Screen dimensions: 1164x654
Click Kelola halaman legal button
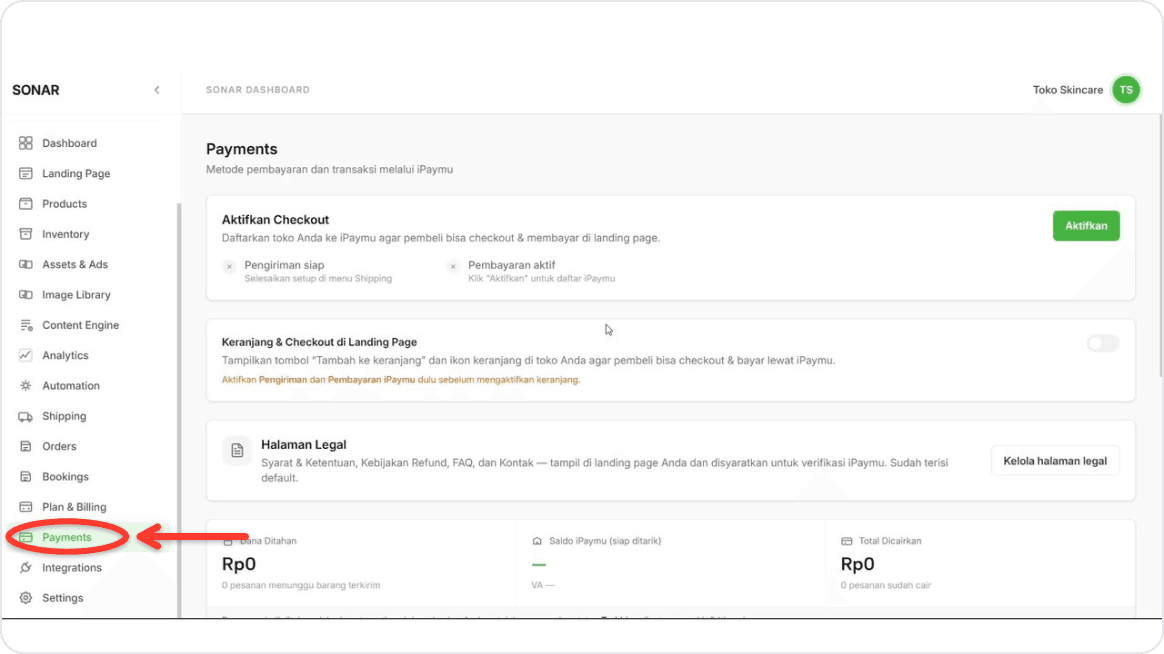(x=1055, y=461)
